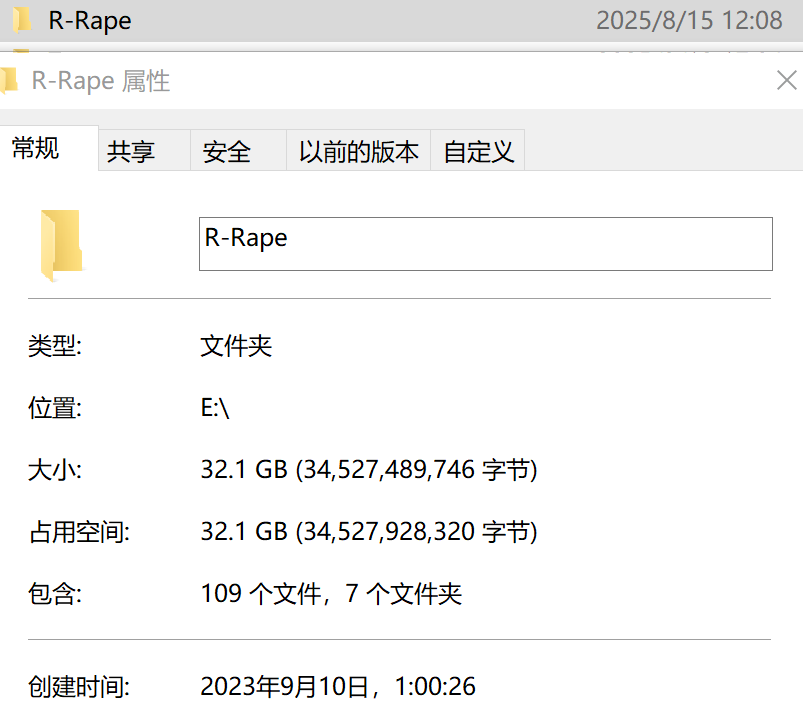Click the folder name input field
Viewport: 803px width, 706px height.
[x=485, y=244]
